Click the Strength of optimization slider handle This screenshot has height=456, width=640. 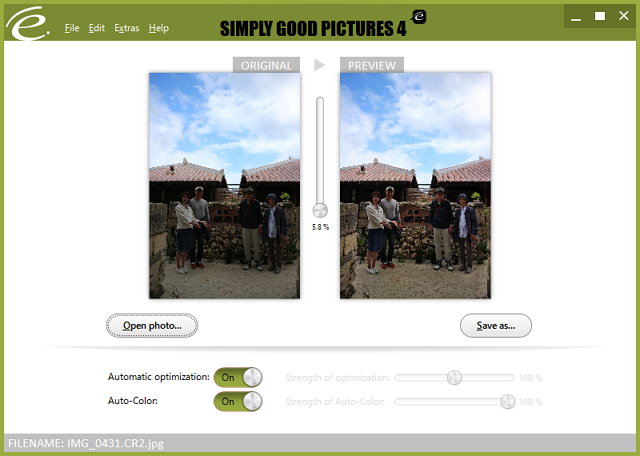point(454,378)
